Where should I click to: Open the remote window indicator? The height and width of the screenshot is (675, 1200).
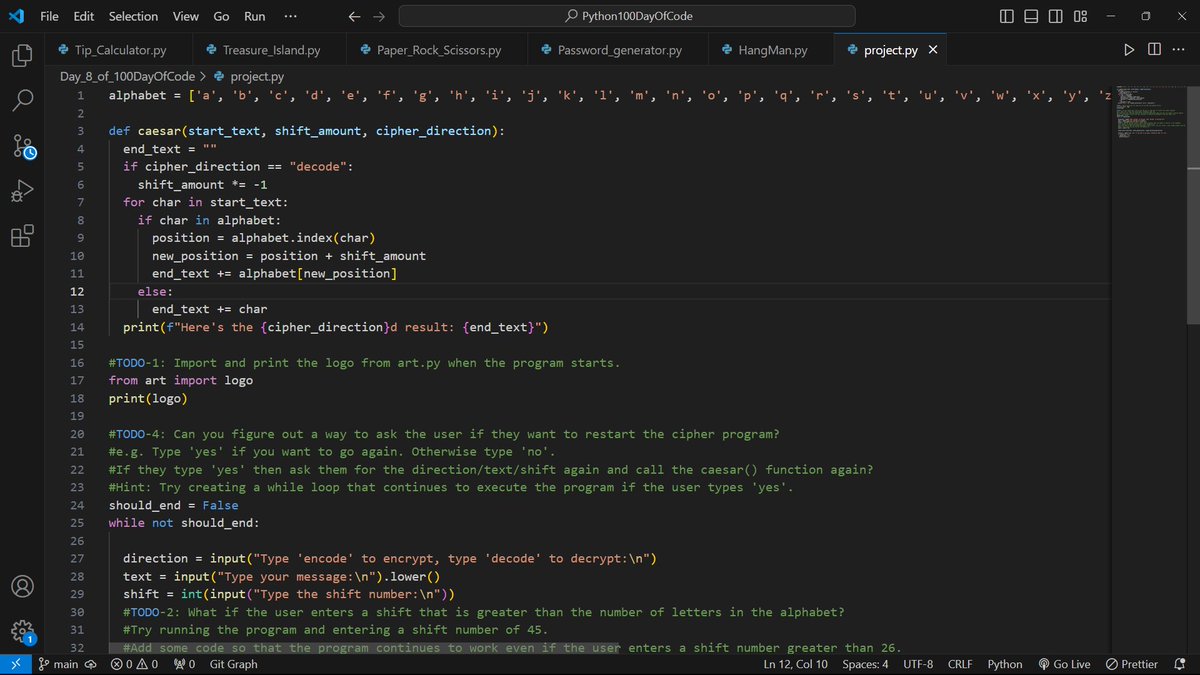click(x=14, y=664)
